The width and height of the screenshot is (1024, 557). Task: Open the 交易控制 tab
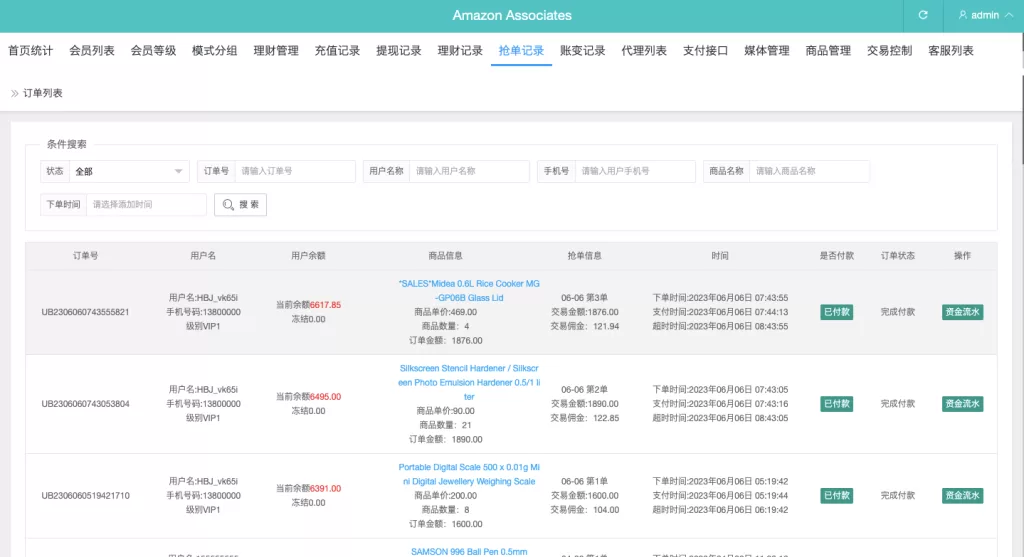(x=889, y=50)
